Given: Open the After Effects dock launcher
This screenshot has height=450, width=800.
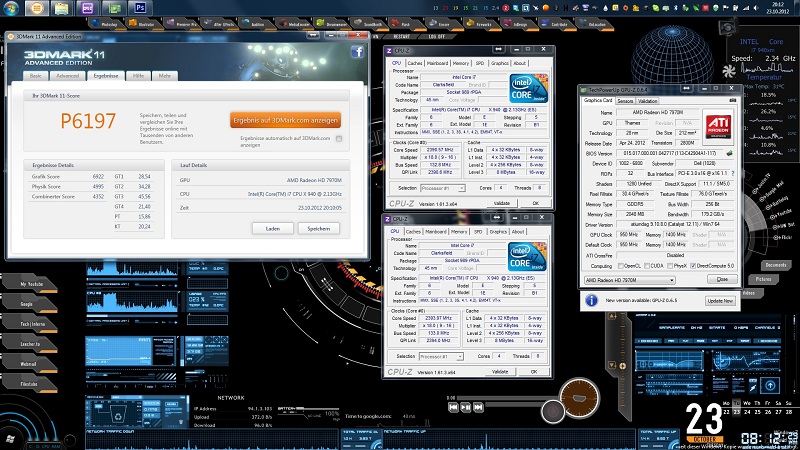Looking at the screenshot, I should click(x=217, y=23).
